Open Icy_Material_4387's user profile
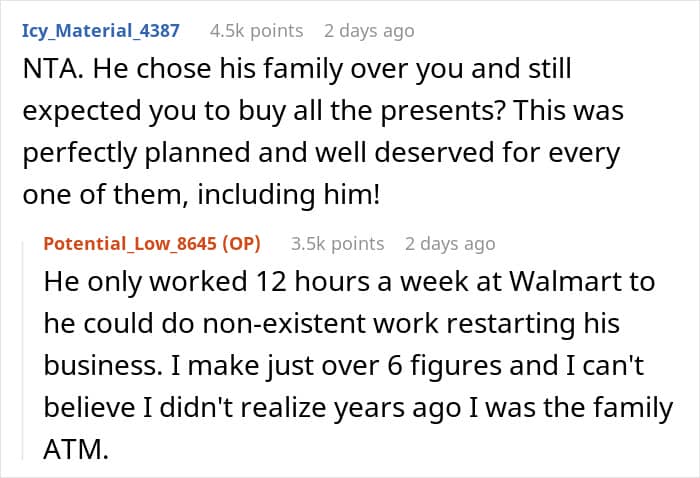This screenshot has height=478, width=700. click(100, 31)
